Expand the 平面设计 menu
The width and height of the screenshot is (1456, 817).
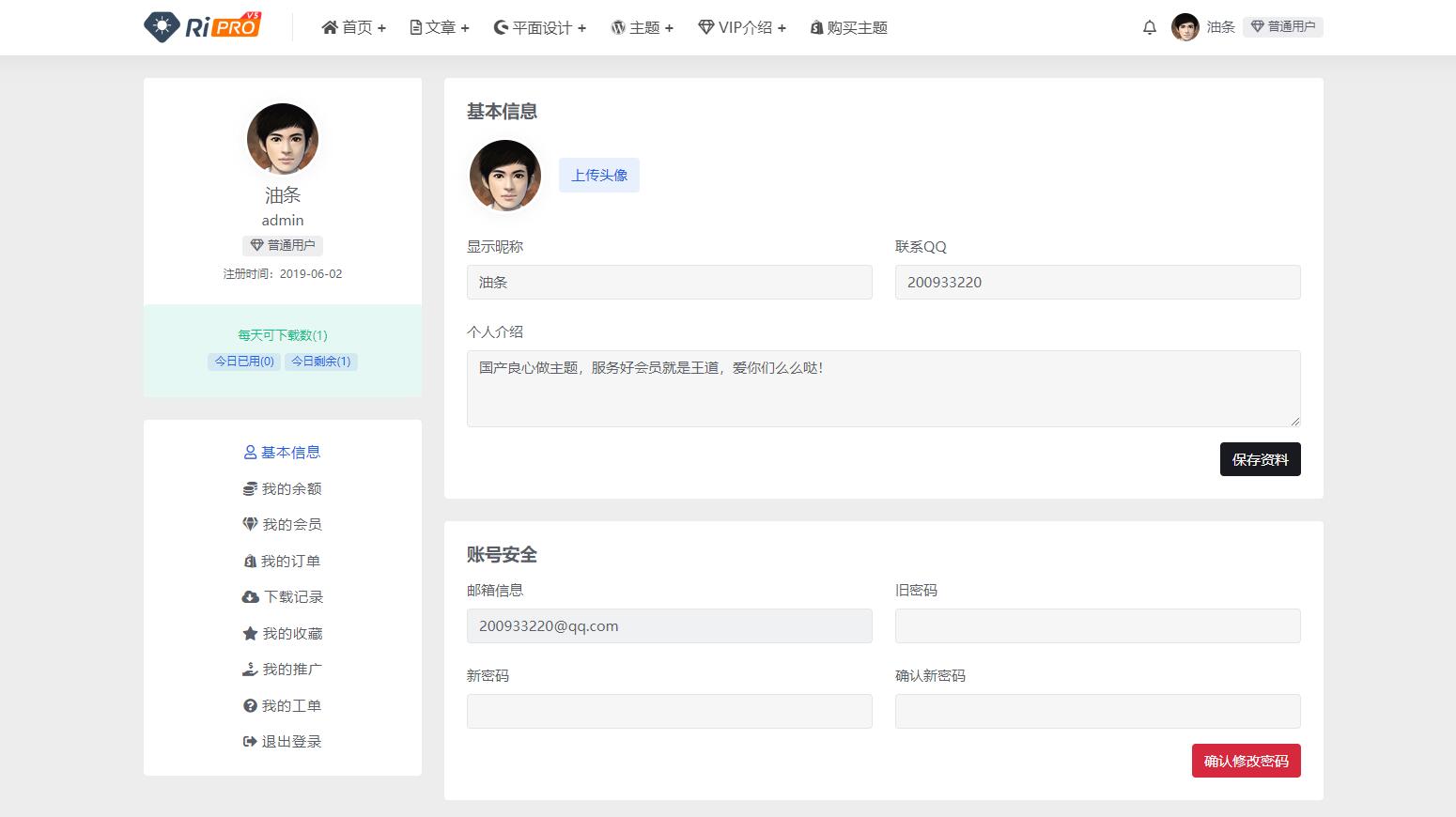click(x=540, y=28)
